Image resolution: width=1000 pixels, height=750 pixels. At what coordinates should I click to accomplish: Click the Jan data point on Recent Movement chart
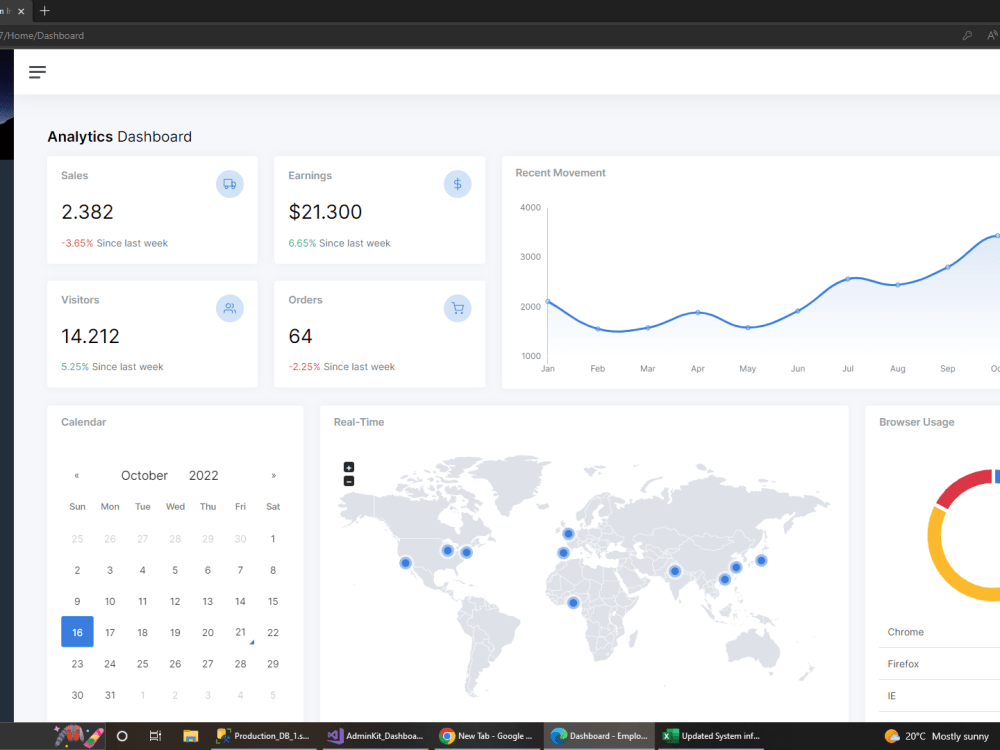coord(548,302)
